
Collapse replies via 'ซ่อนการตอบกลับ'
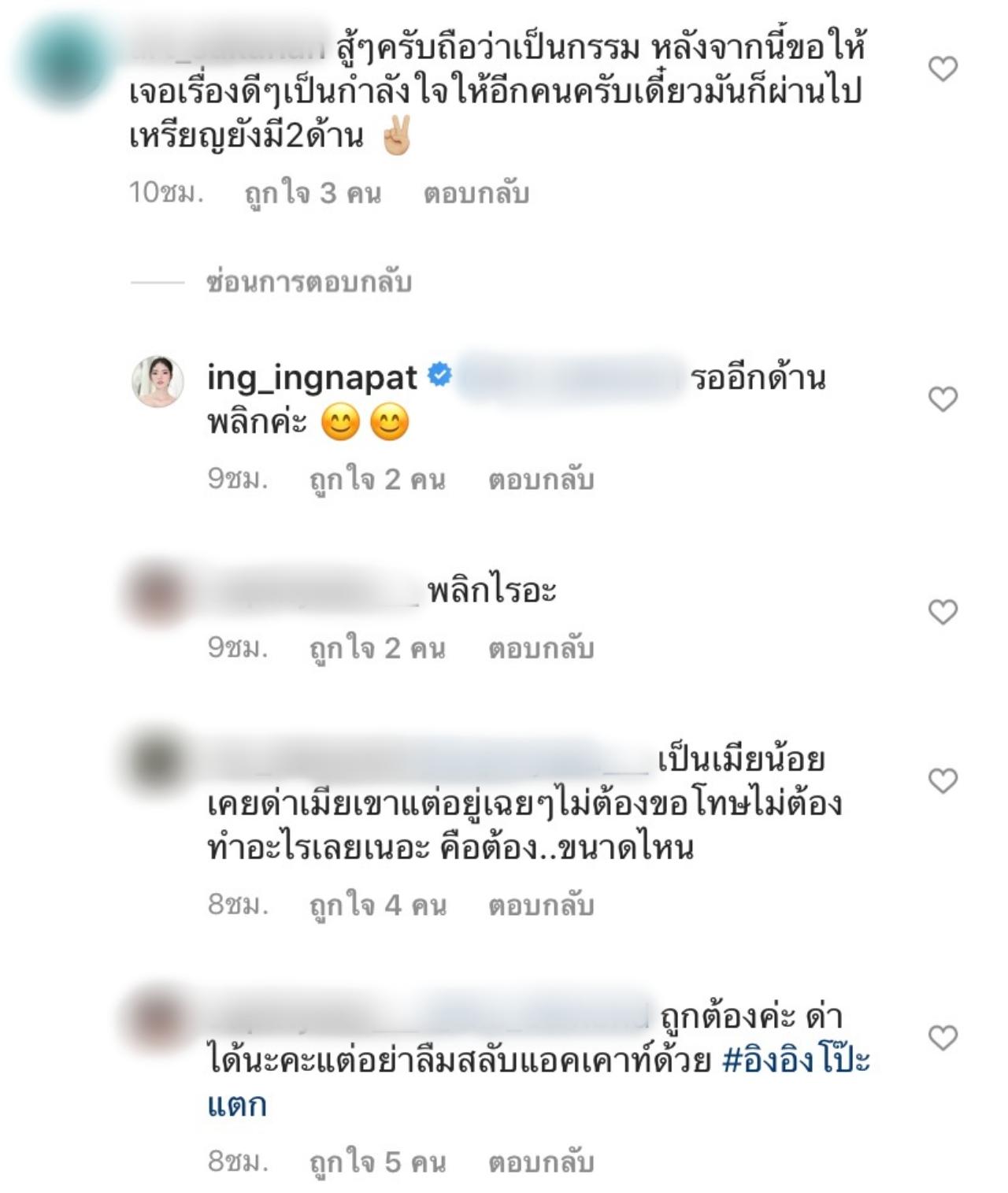tap(309, 281)
